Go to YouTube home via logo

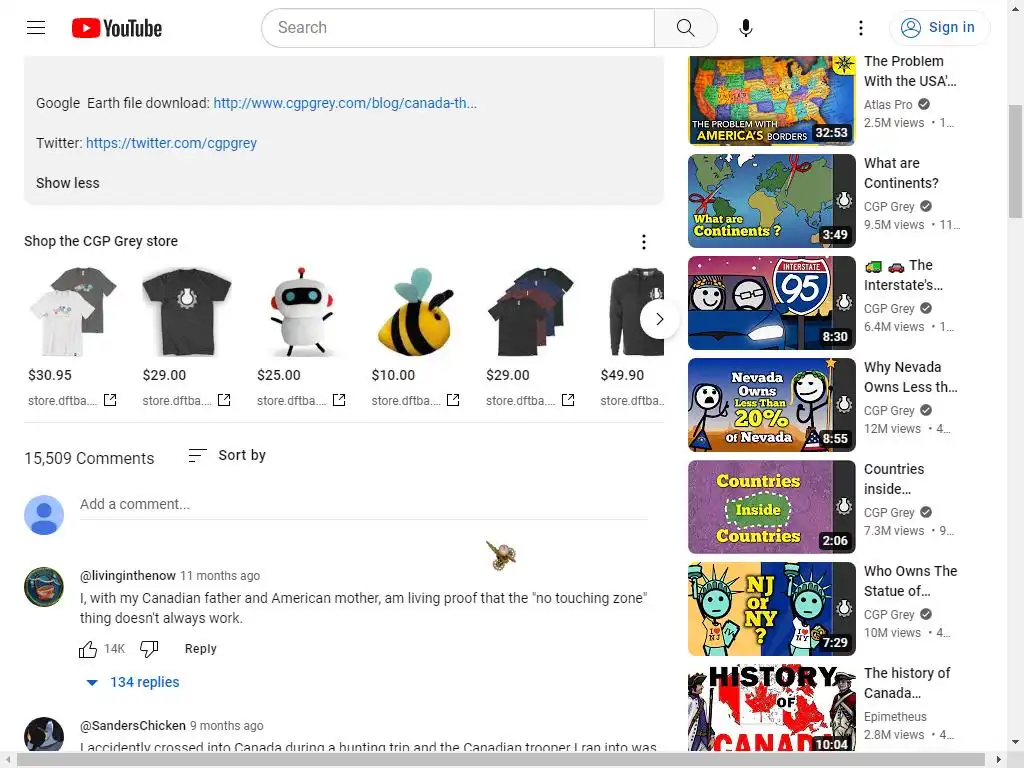[117, 28]
